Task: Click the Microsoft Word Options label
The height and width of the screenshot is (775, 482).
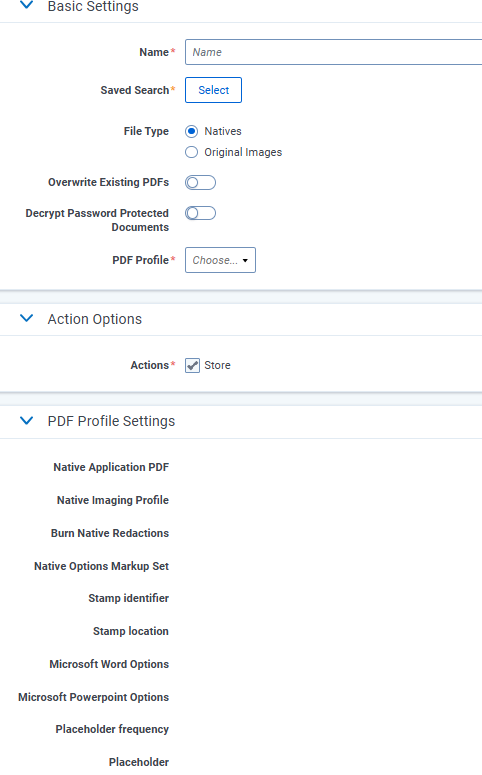Action: coord(109,664)
